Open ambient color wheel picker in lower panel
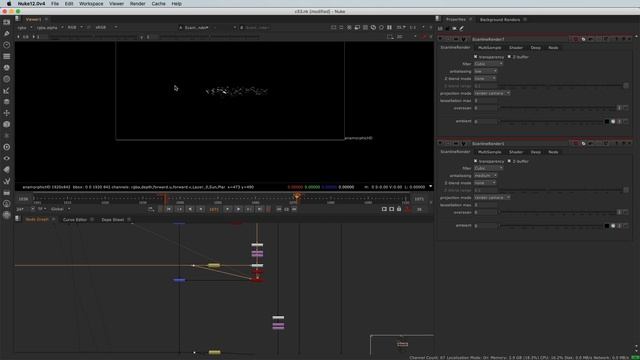The image size is (640, 360). pyautogui.click(x=613, y=226)
